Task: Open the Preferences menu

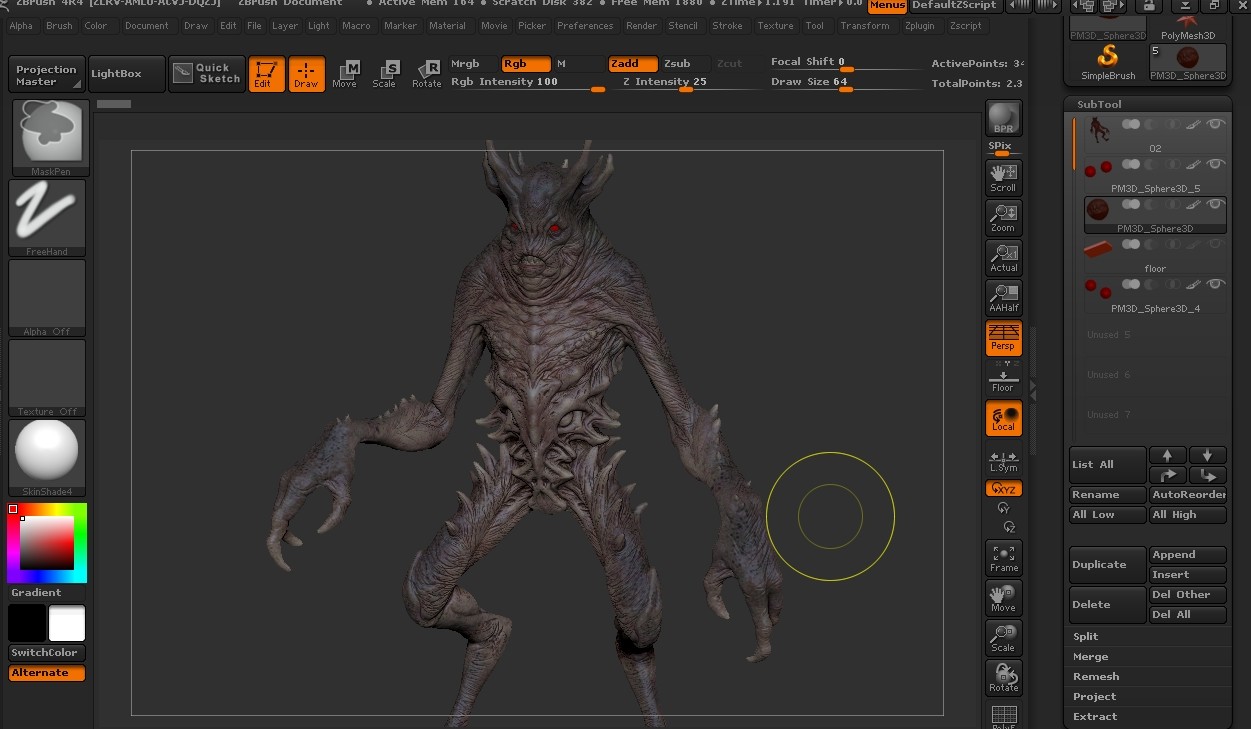Action: pyautogui.click(x=585, y=26)
